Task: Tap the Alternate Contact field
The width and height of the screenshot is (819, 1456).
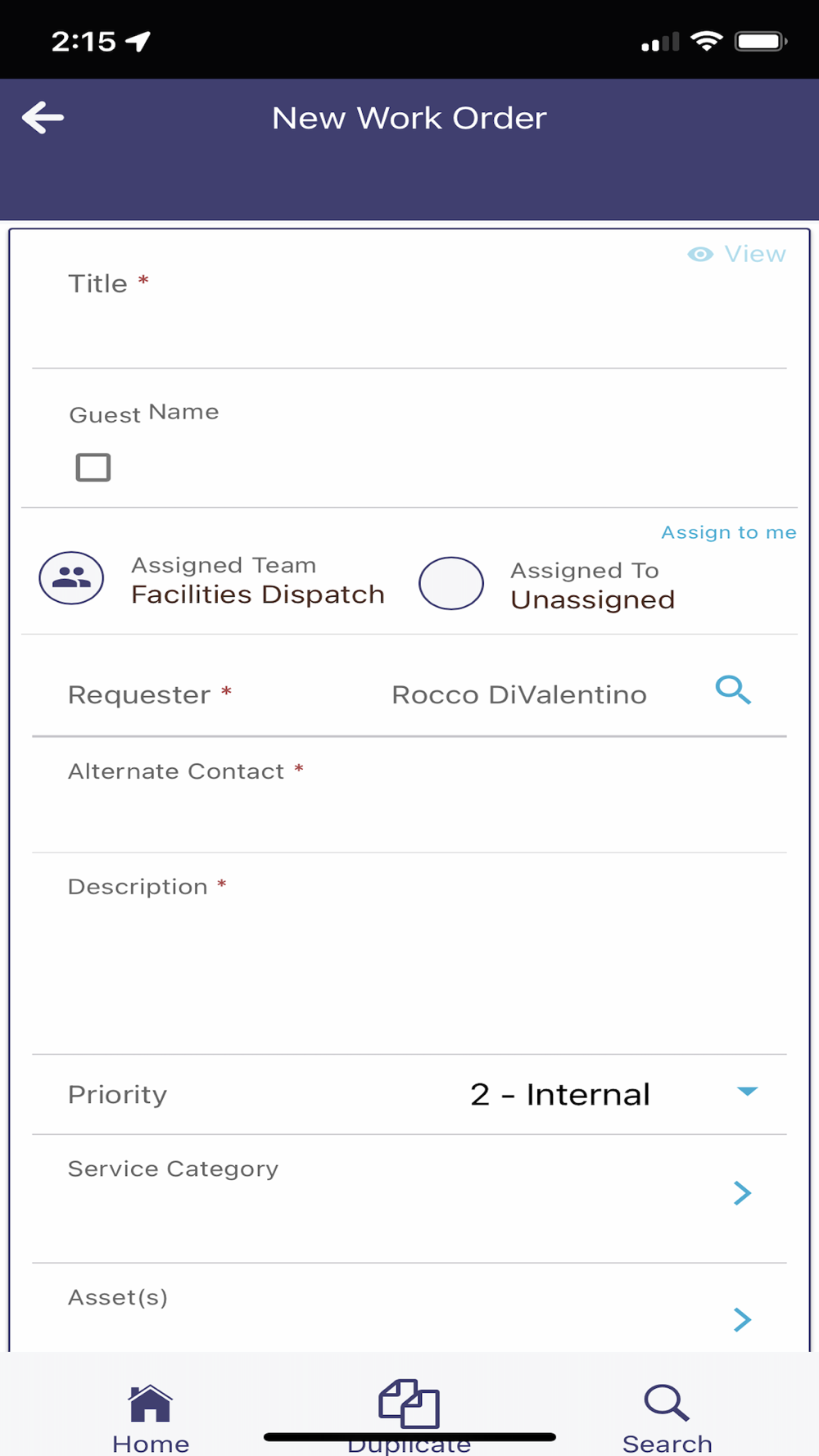Action: pyautogui.click(x=409, y=816)
